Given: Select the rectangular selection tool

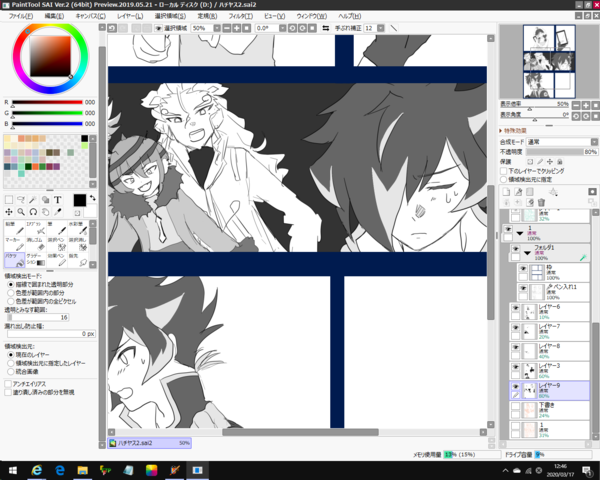Looking at the screenshot, I should (x=9, y=200).
